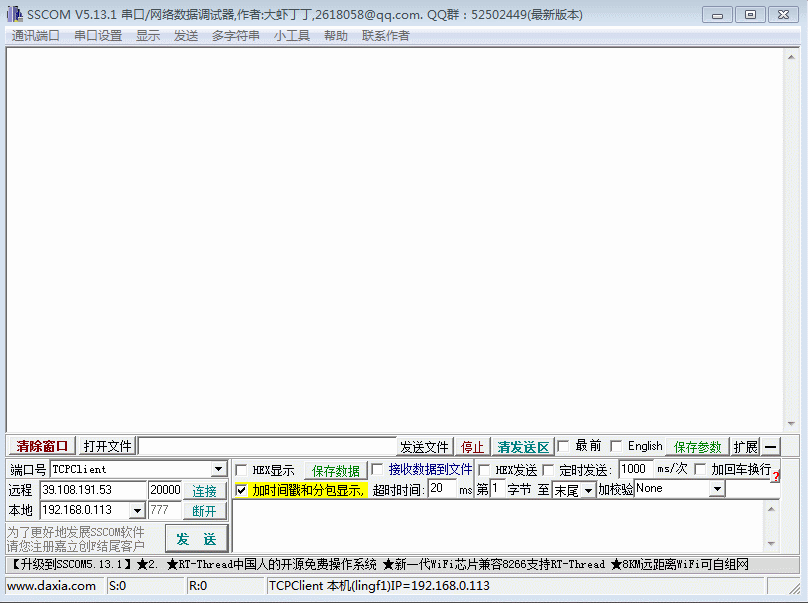Click the 保存参数 button
Viewport: 808px width, 603px height.
tap(697, 447)
